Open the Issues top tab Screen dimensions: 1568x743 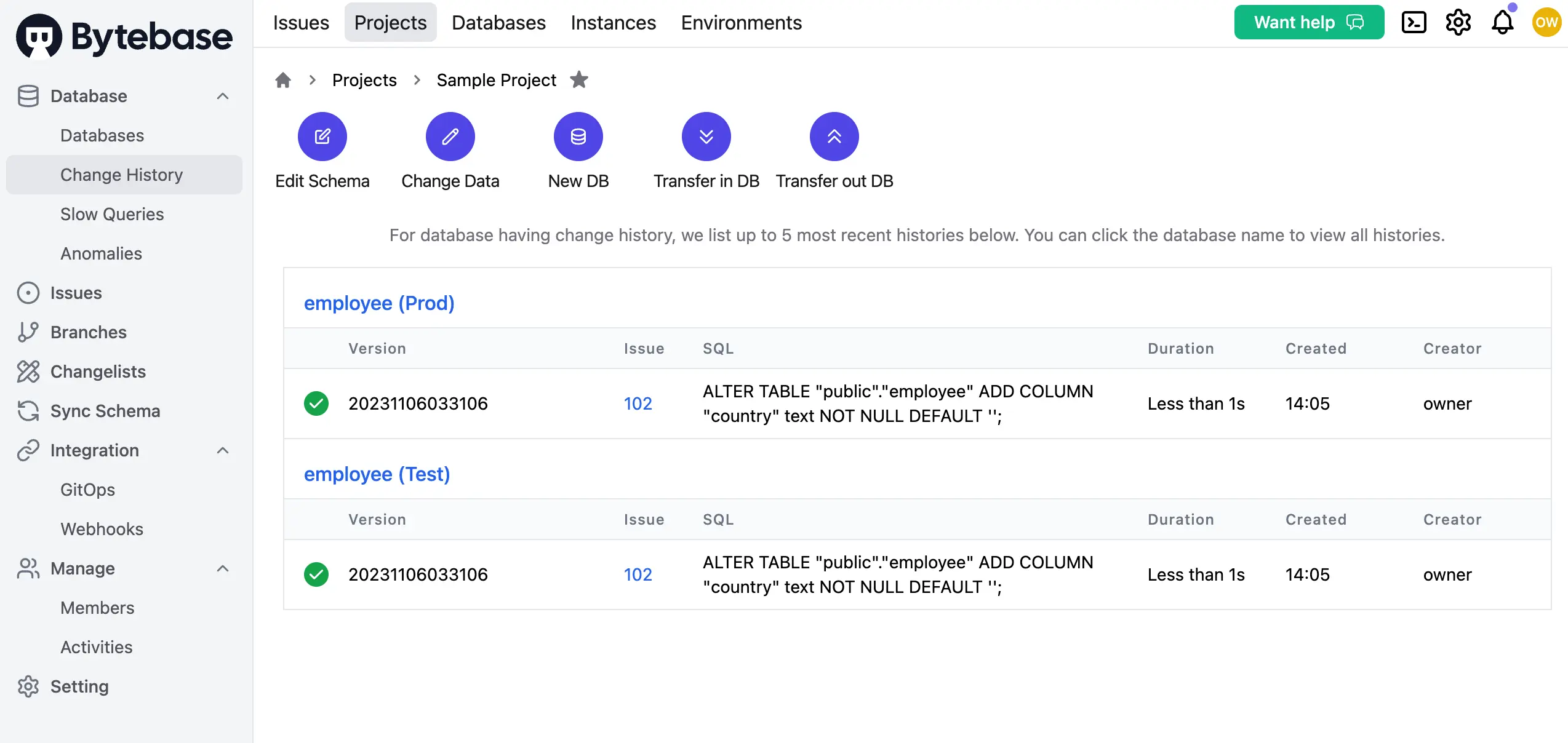[301, 23]
